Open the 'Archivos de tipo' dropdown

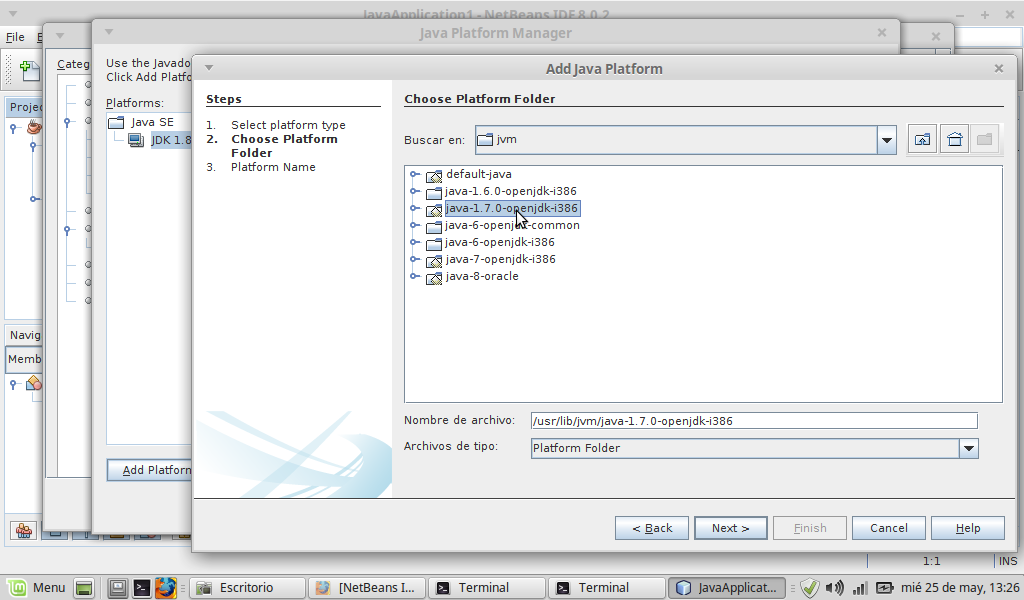pyautogui.click(x=968, y=449)
